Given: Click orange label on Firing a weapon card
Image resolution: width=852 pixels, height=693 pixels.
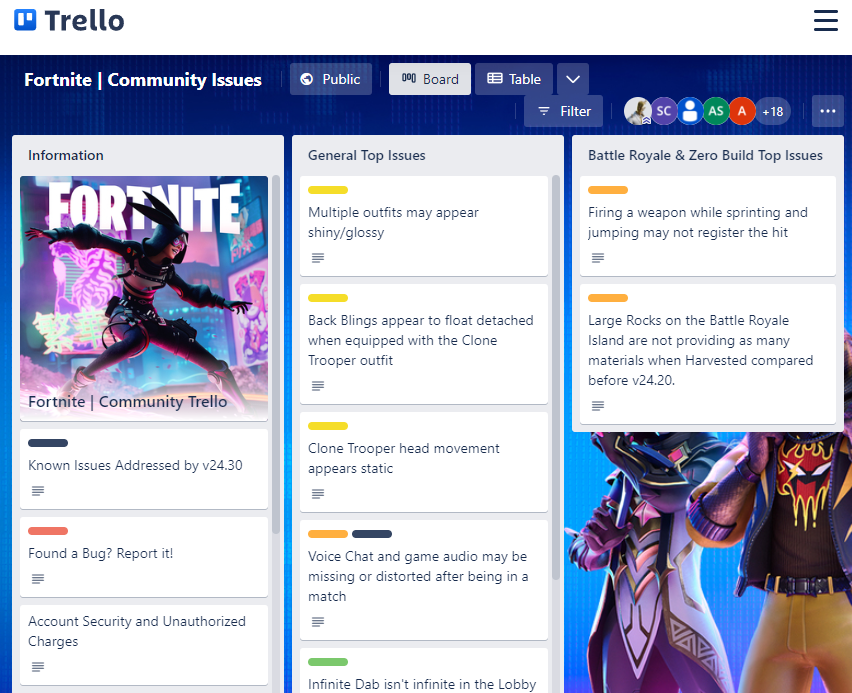Looking at the screenshot, I should point(607,190).
